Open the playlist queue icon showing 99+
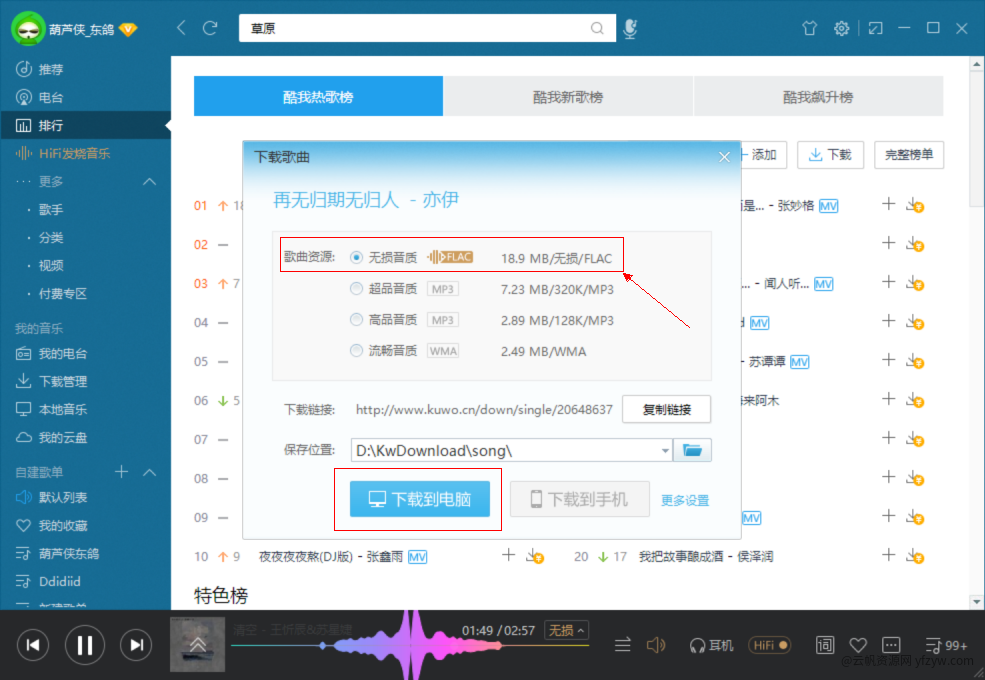985x680 pixels. [x=945, y=645]
